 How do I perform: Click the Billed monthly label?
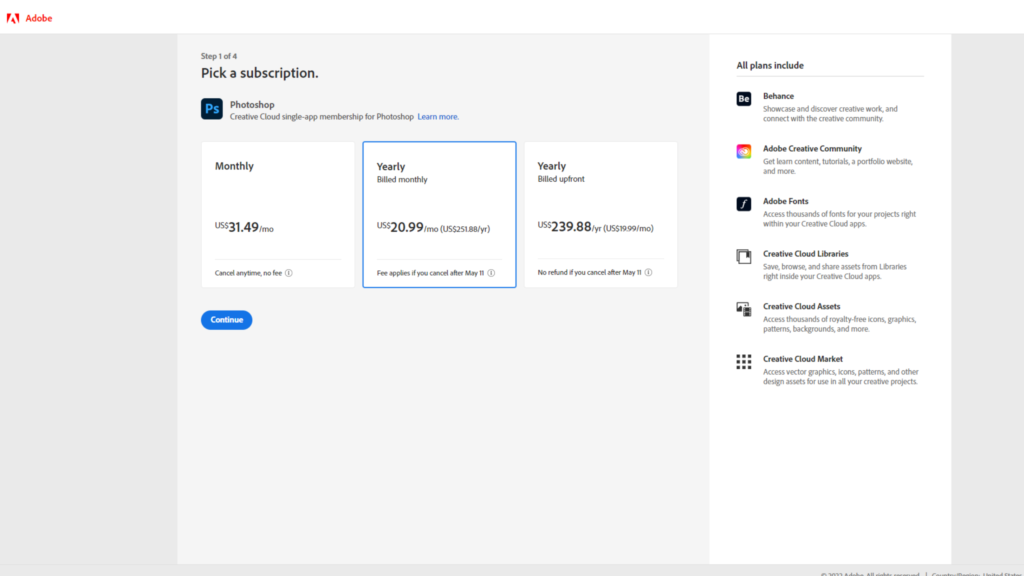[402, 180]
